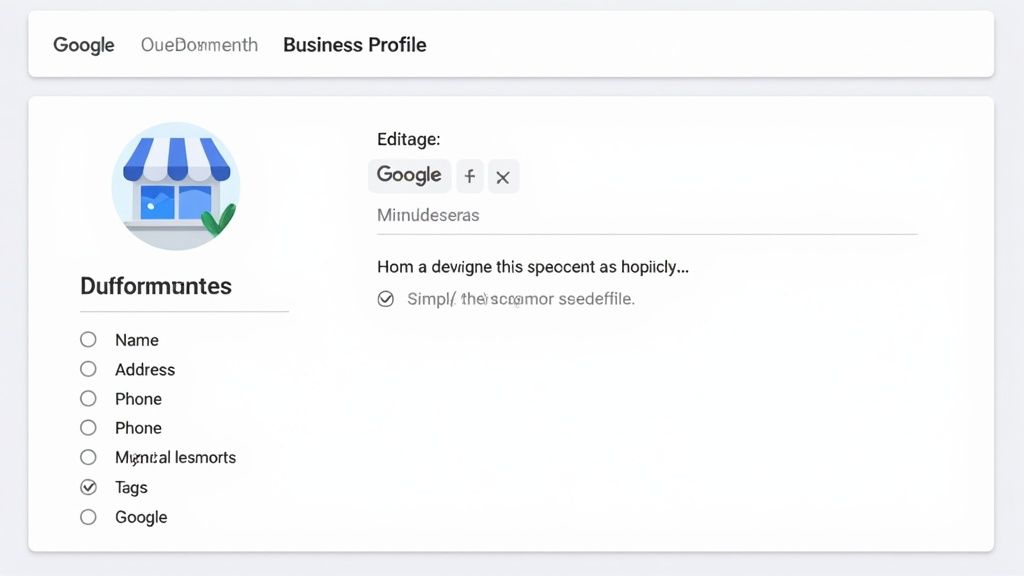
Task: Select the Mental lesmorts radio button
Action: tap(88, 457)
